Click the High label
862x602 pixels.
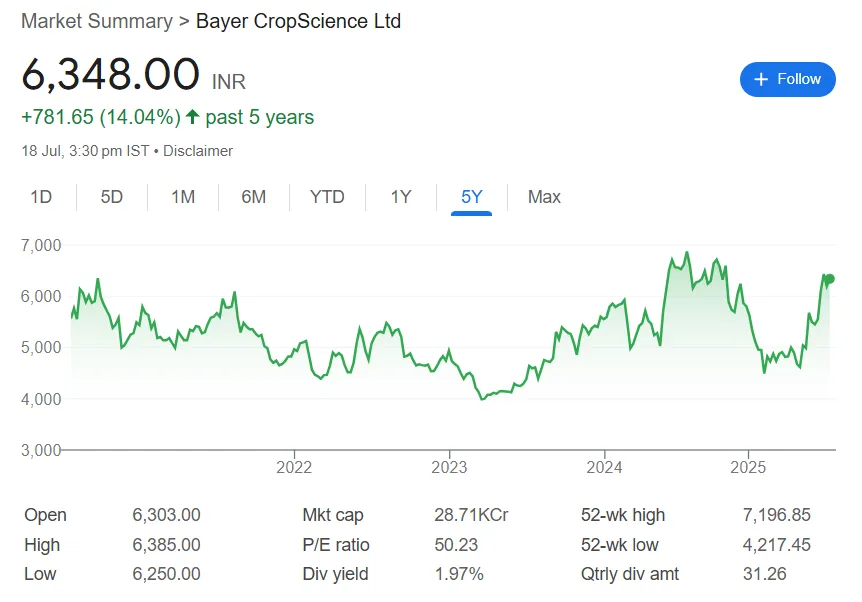(42, 545)
